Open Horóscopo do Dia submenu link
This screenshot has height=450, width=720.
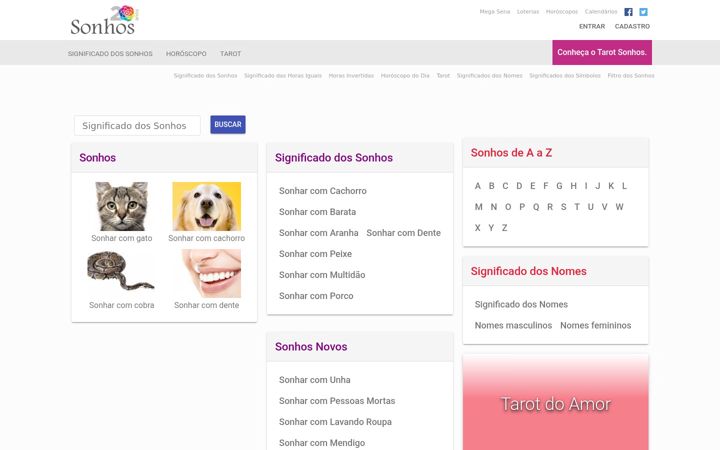click(x=405, y=76)
